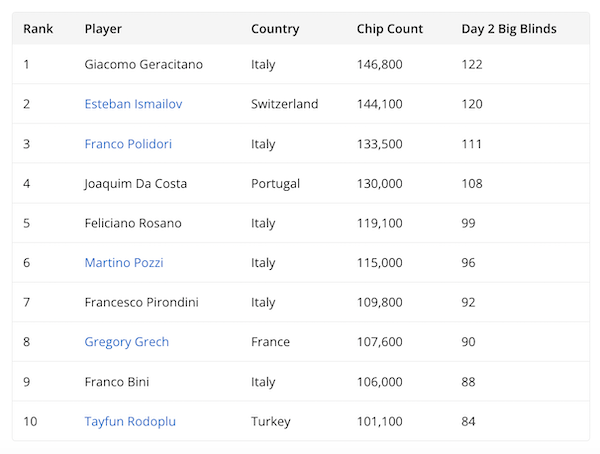Click Day 2 Big Blinds header
The width and height of the screenshot is (600, 454).
coord(509,29)
